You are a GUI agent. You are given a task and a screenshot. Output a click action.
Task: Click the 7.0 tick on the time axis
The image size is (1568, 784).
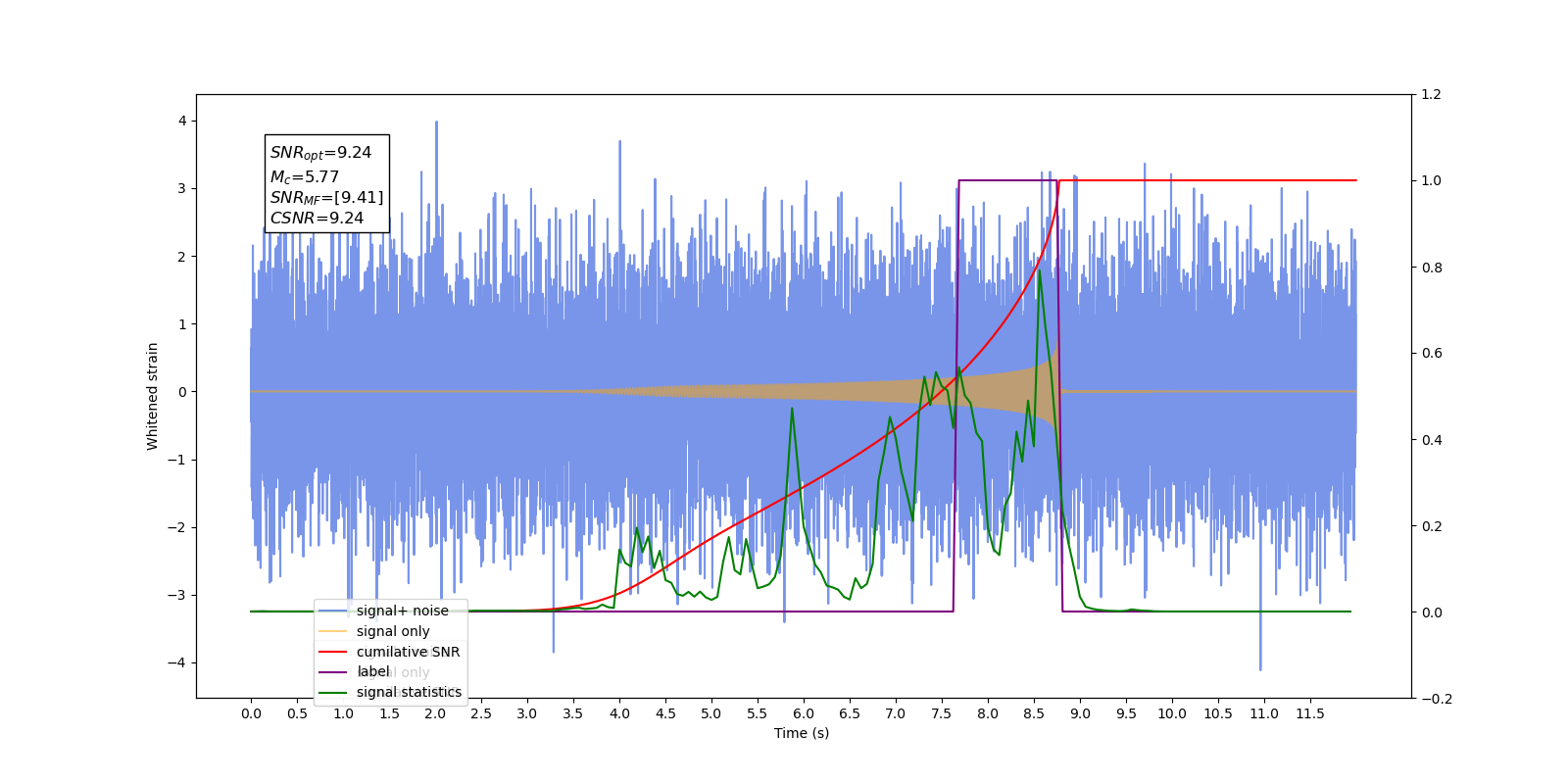tap(896, 713)
